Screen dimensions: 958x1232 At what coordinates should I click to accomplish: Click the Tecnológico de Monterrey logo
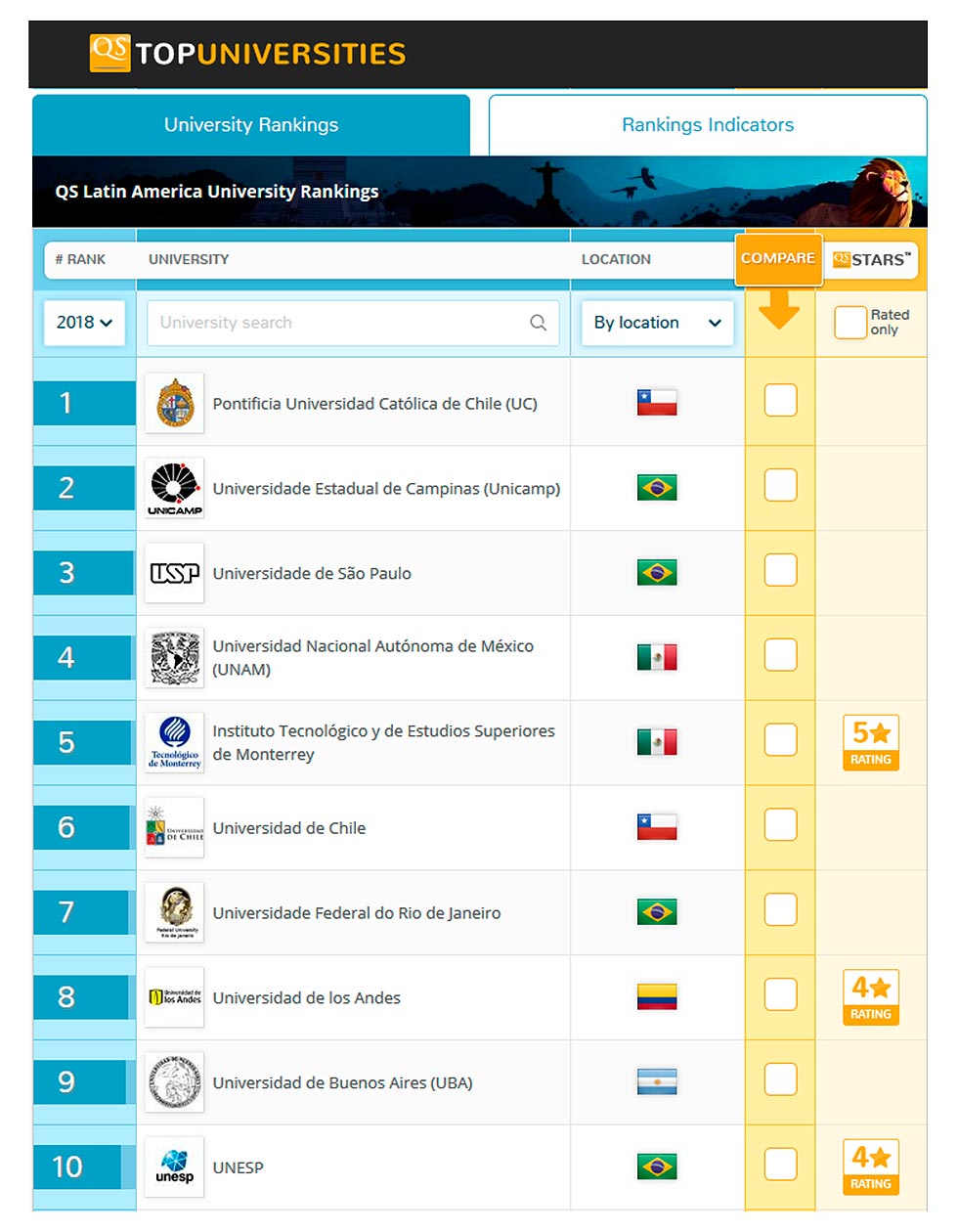[175, 742]
